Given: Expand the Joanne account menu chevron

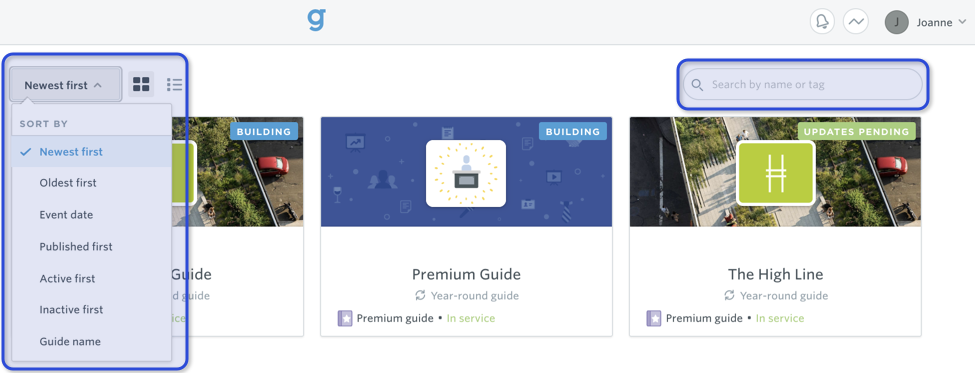Looking at the screenshot, I should click(963, 22).
